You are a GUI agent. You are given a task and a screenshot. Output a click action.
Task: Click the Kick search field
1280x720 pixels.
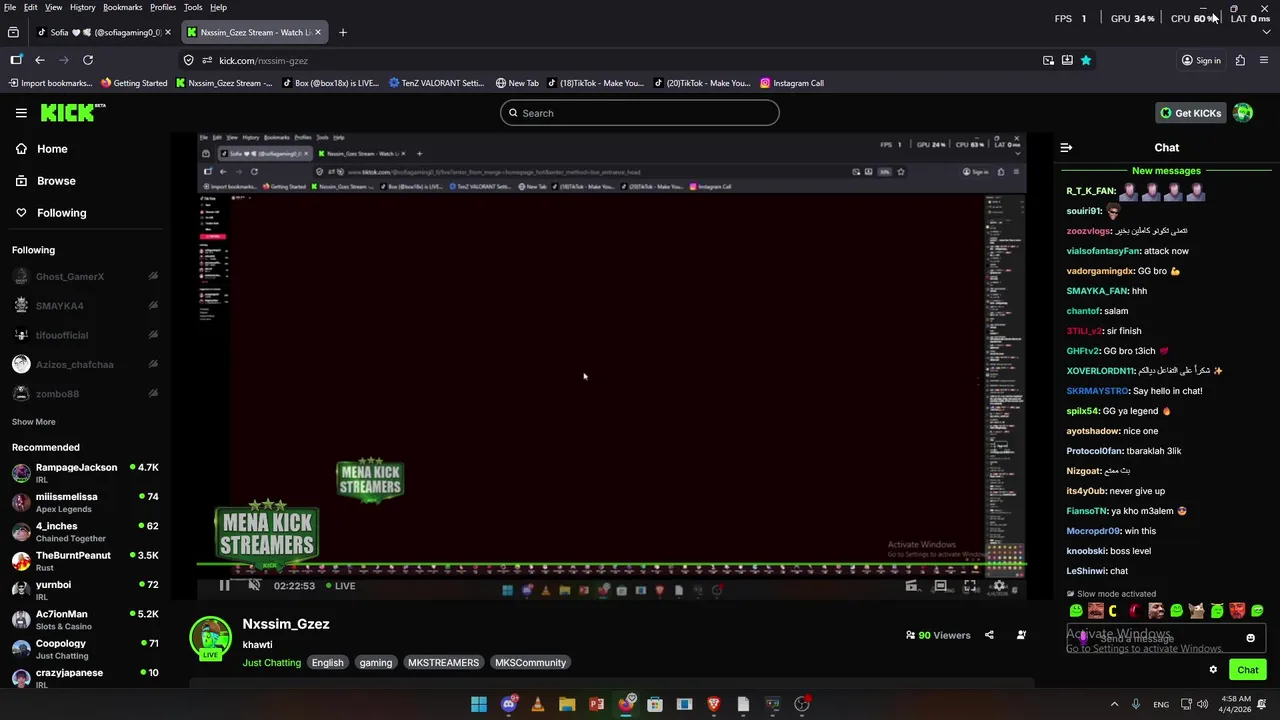640,113
